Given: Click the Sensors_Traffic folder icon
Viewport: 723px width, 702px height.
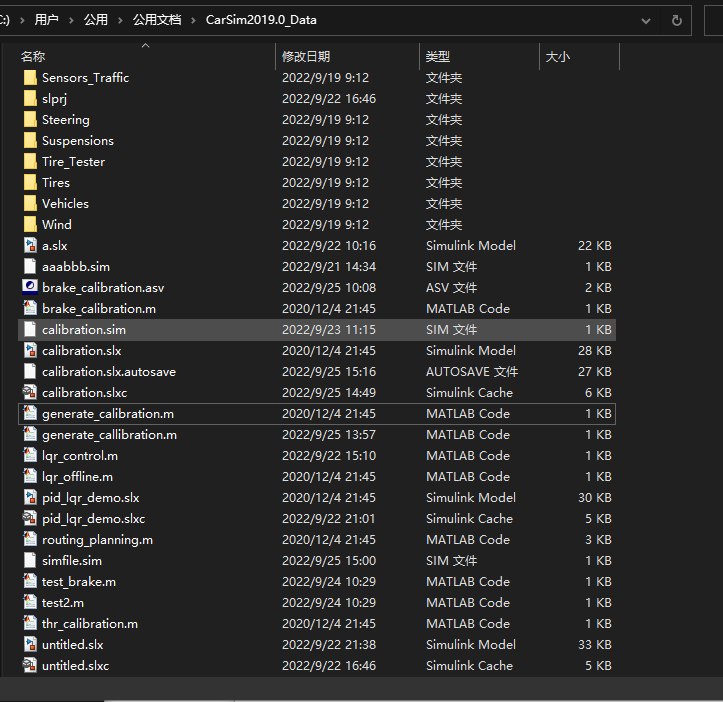Looking at the screenshot, I should [30, 77].
